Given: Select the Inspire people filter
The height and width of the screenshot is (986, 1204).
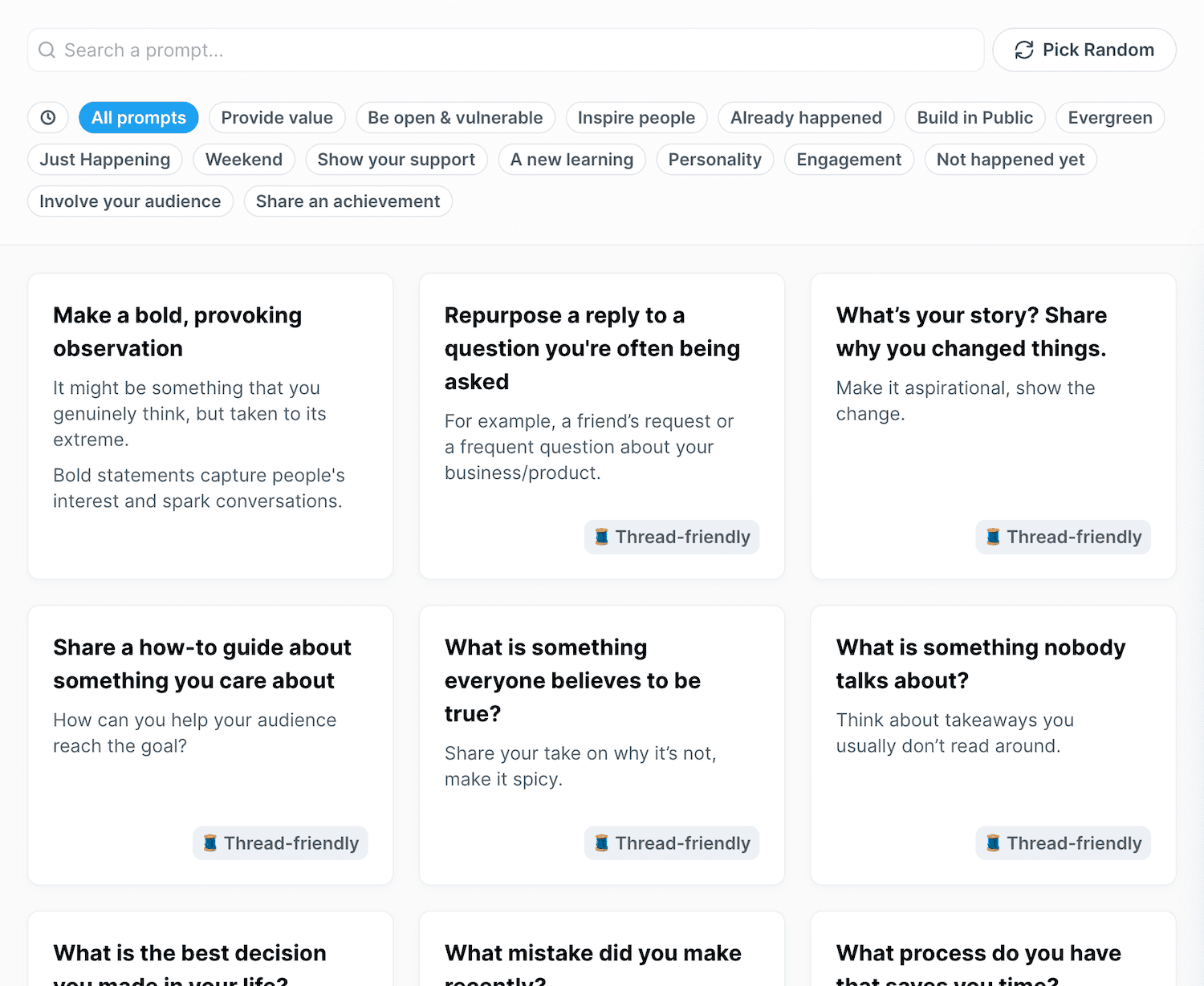Looking at the screenshot, I should tap(637, 117).
